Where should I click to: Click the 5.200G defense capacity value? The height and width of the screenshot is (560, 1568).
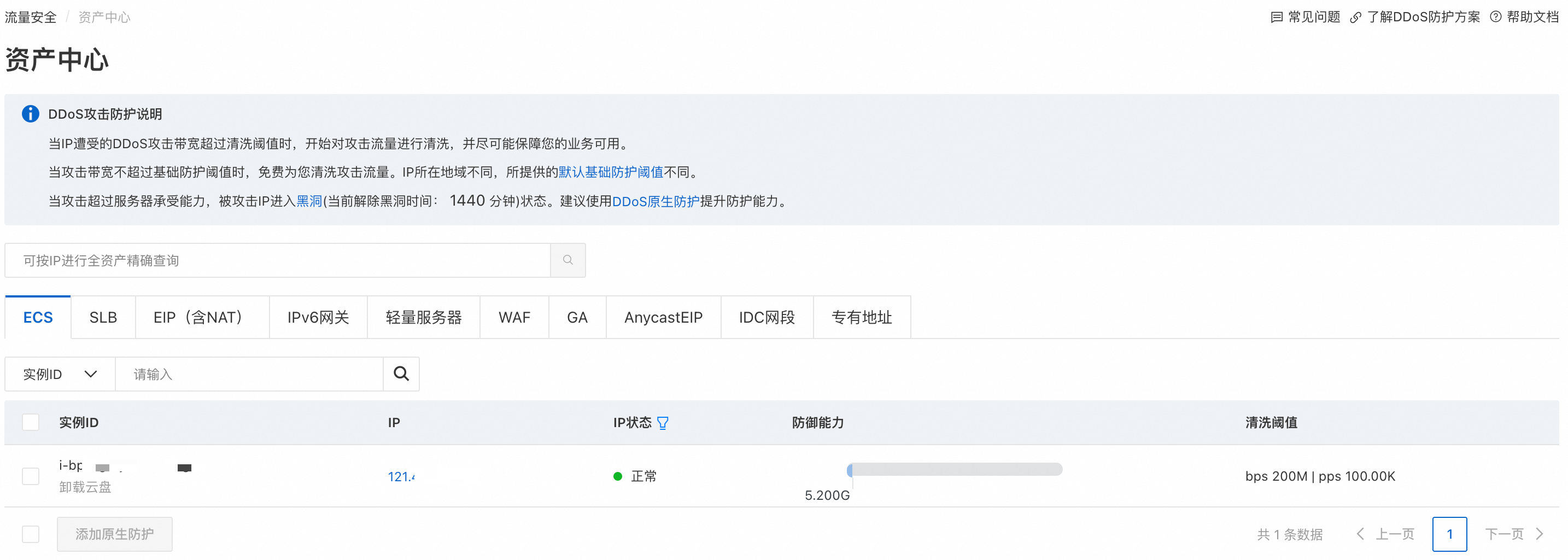point(827,495)
